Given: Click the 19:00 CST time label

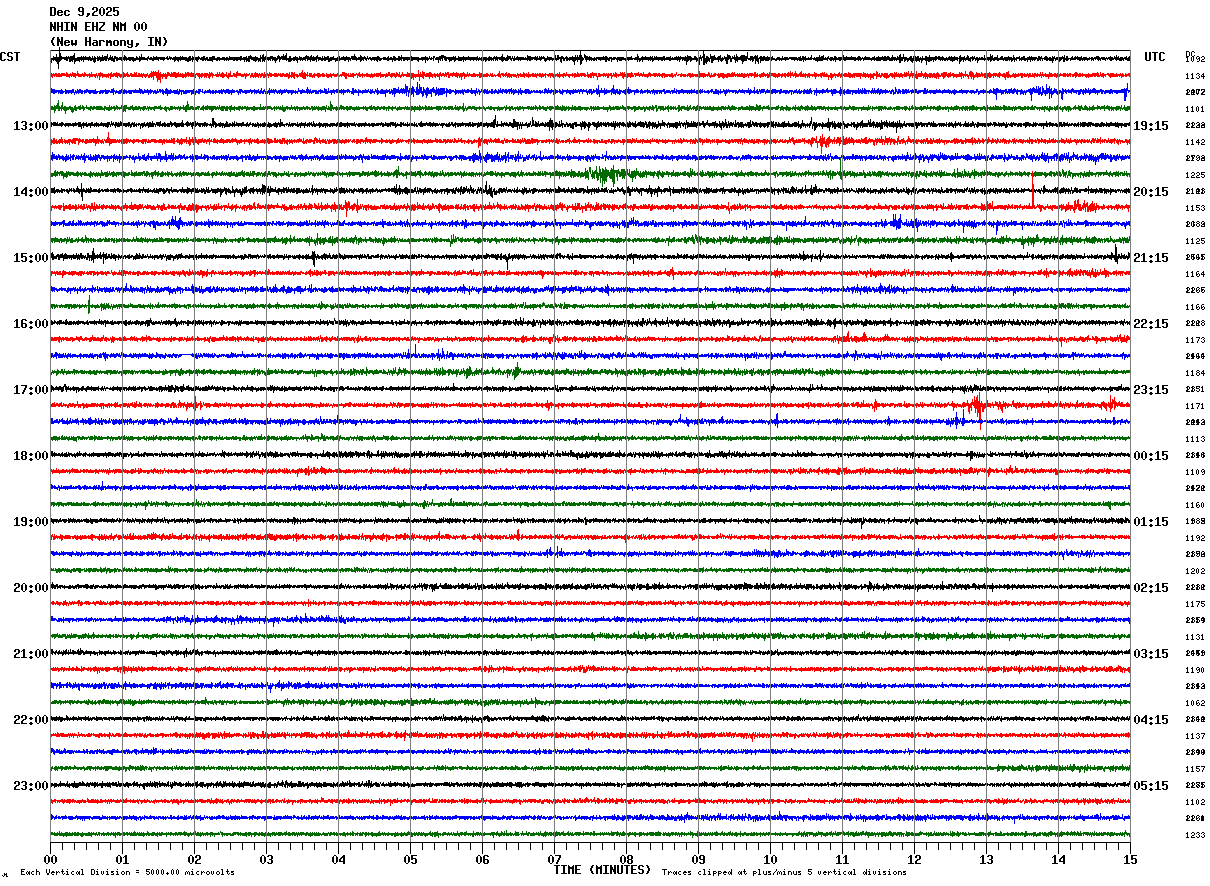Looking at the screenshot, I should click(x=31, y=522).
